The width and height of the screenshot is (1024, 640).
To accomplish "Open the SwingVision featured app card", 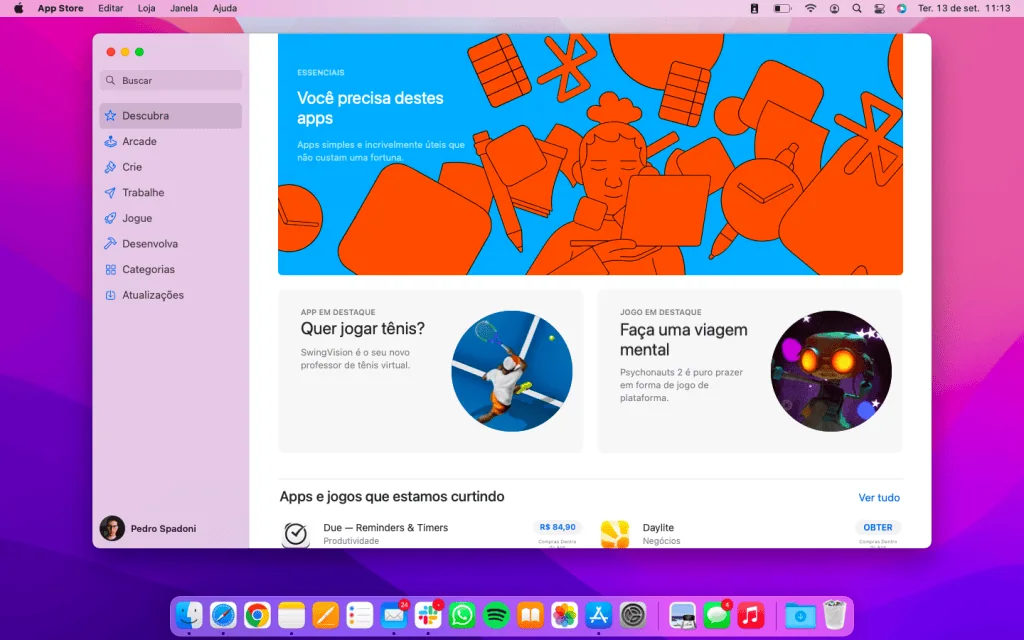I will [x=430, y=370].
